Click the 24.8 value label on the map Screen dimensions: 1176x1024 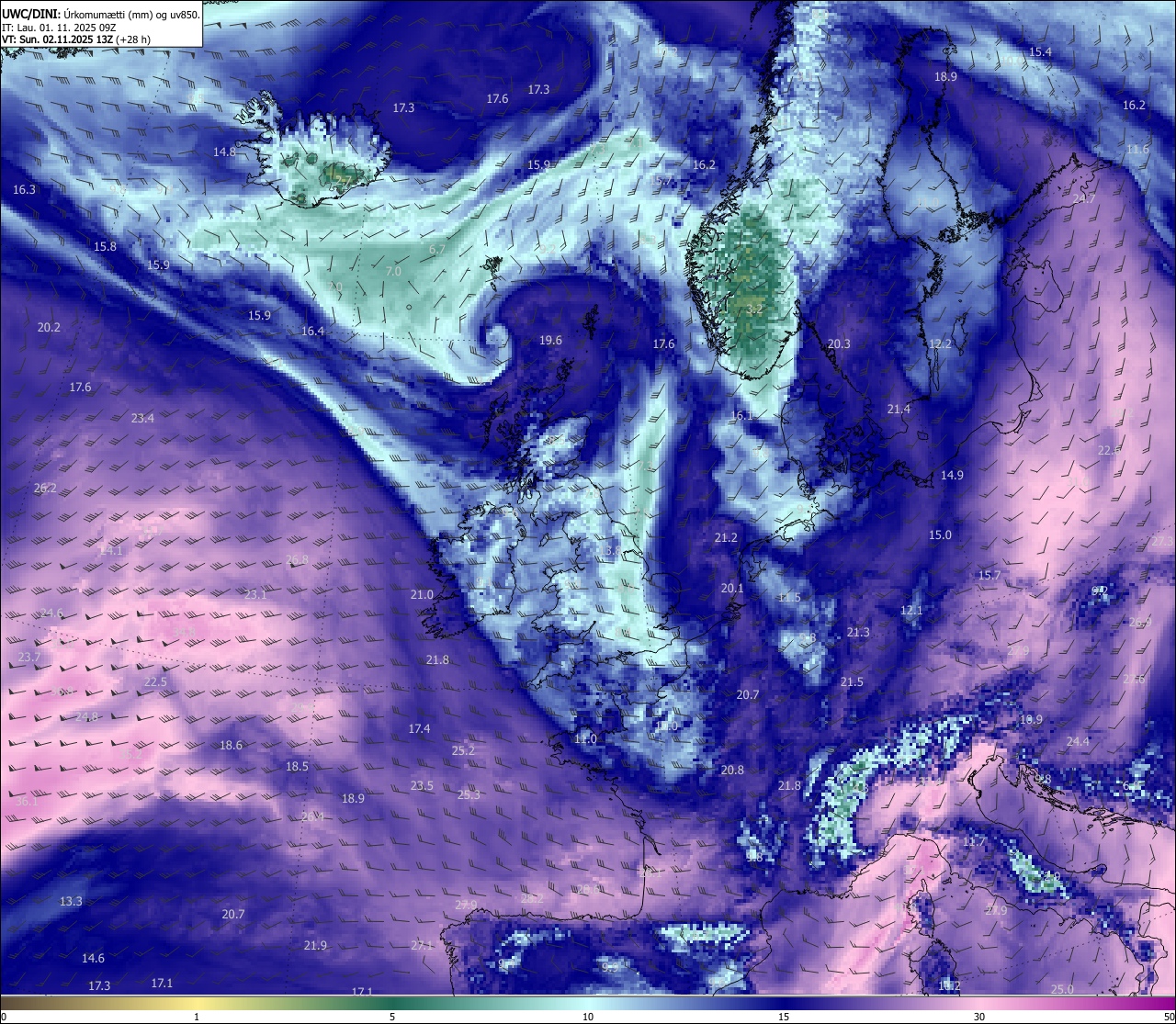click(x=86, y=717)
